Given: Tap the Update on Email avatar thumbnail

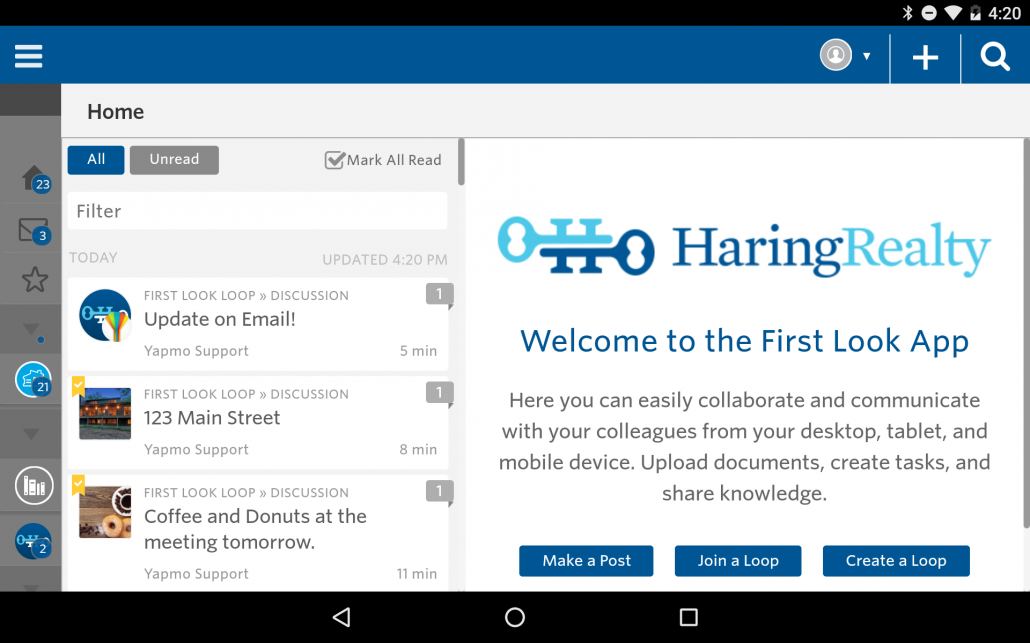Looking at the screenshot, I should click(105, 315).
